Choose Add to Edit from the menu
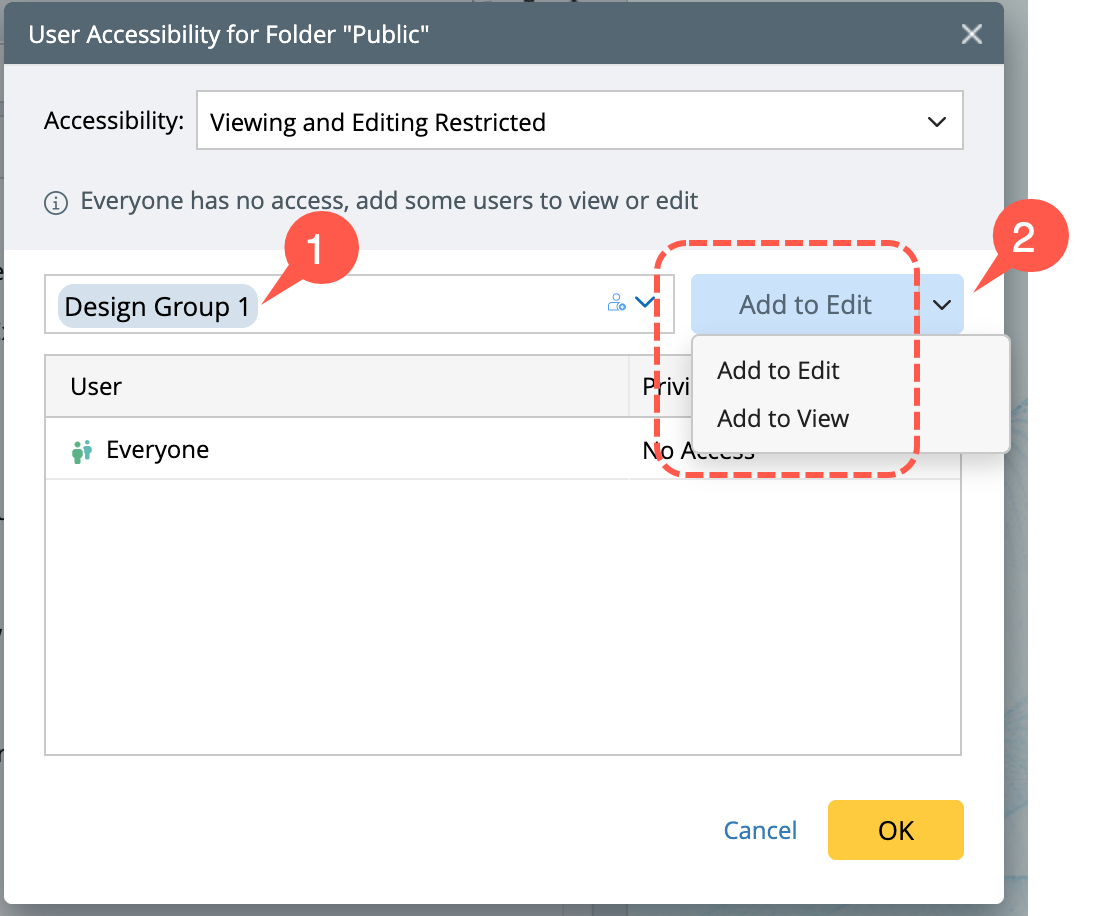 coord(778,371)
